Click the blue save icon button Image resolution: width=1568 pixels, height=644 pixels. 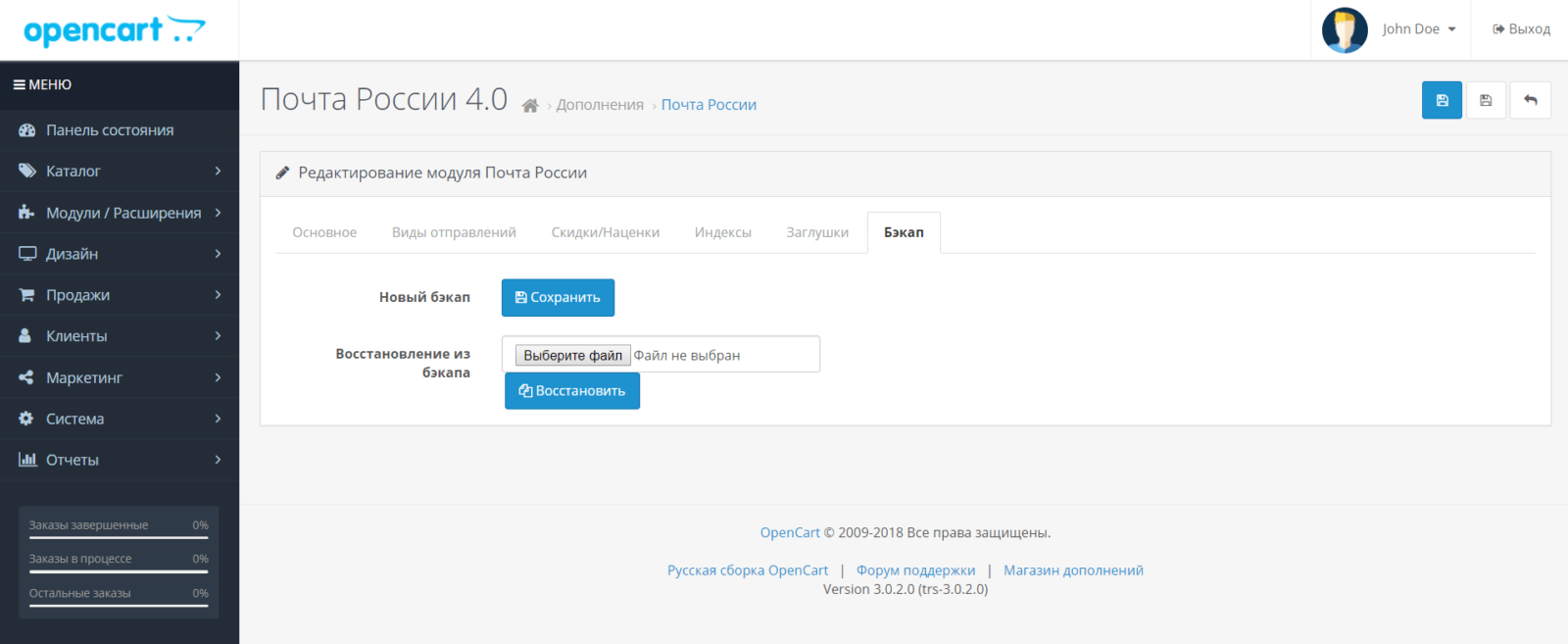(1442, 100)
